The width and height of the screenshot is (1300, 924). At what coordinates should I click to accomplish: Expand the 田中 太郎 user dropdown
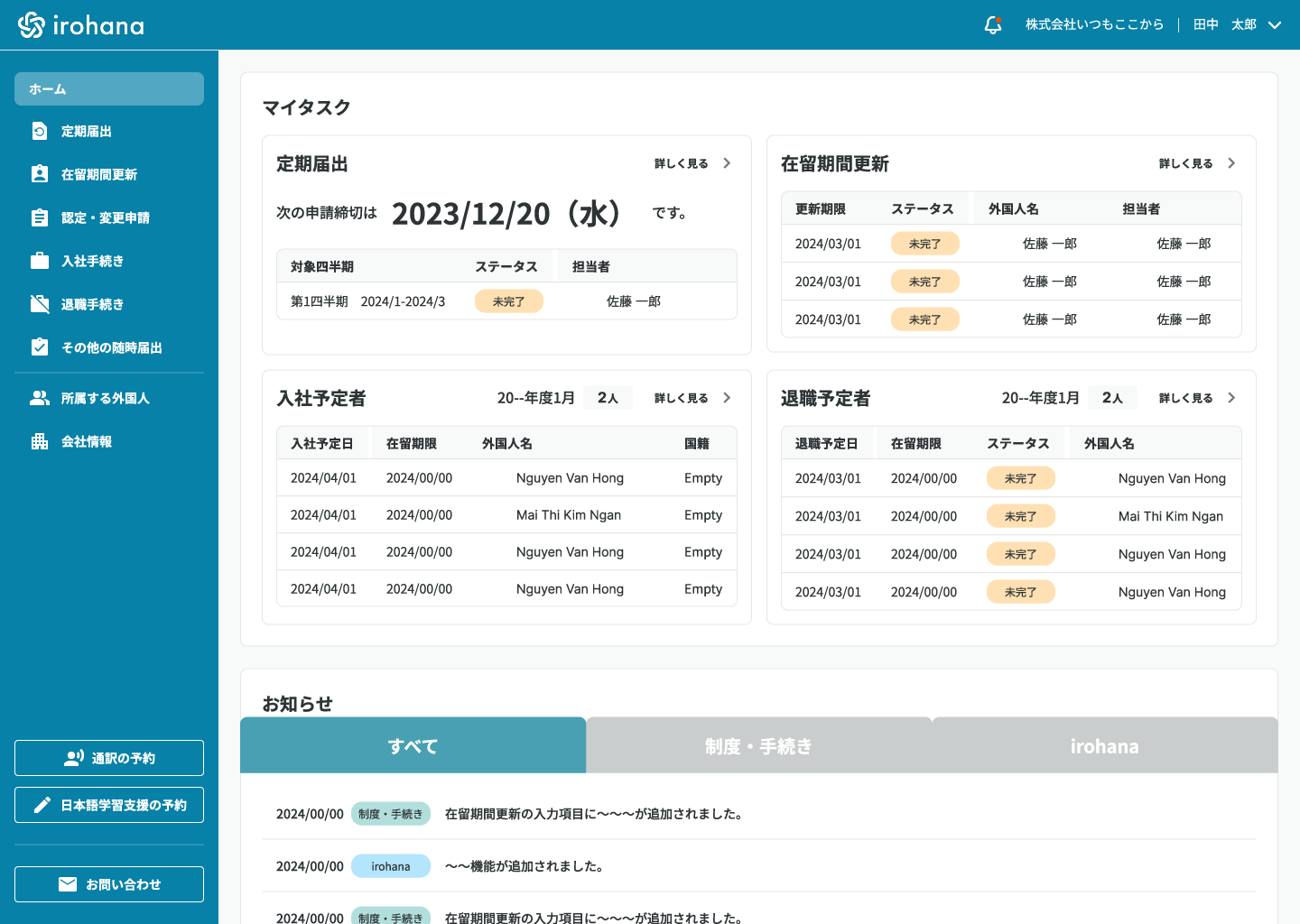click(1275, 25)
